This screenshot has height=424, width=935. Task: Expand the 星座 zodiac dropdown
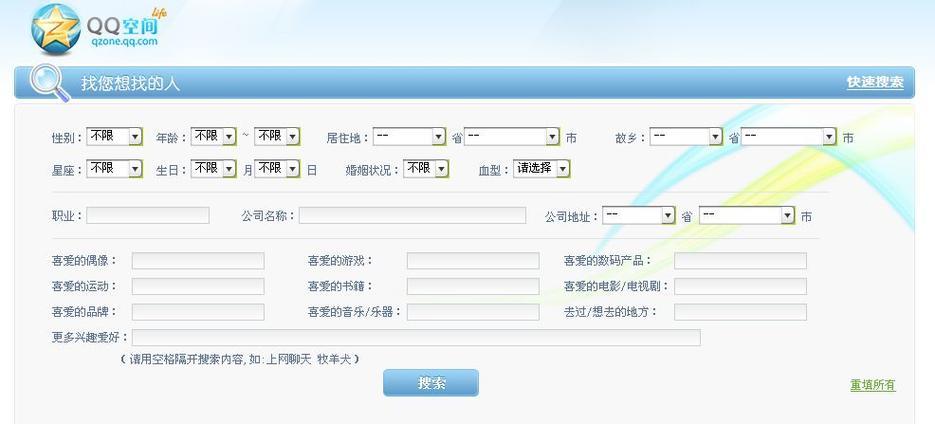114,169
